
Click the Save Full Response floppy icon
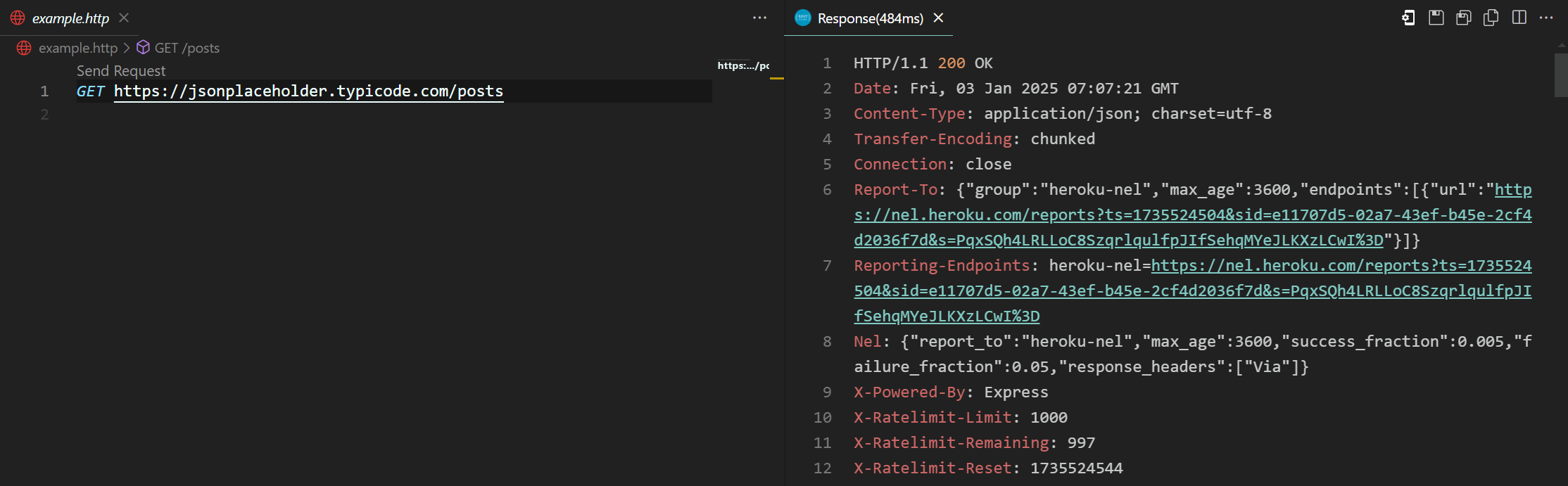pyautogui.click(x=1436, y=18)
